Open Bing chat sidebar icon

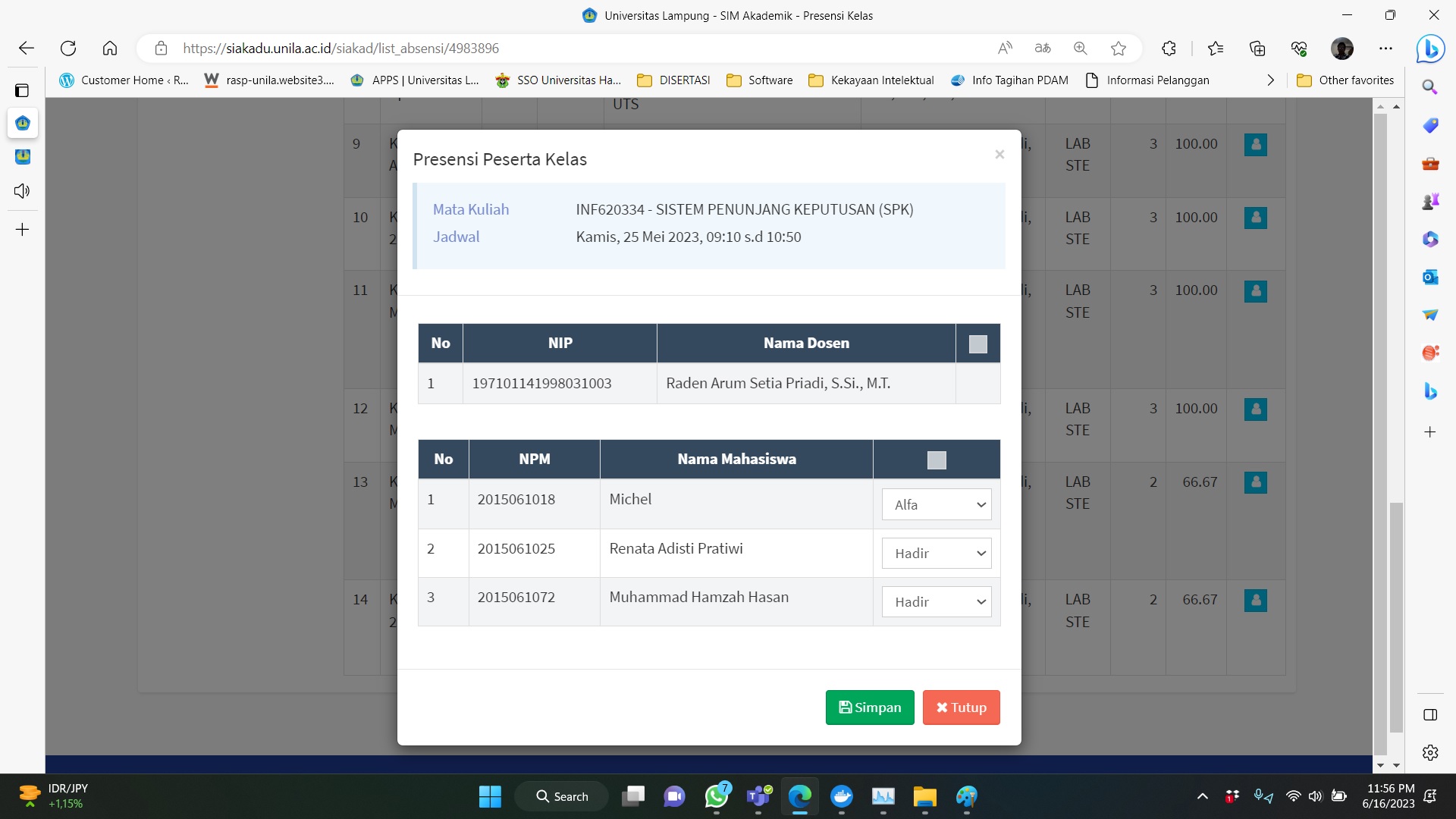tap(1430, 49)
